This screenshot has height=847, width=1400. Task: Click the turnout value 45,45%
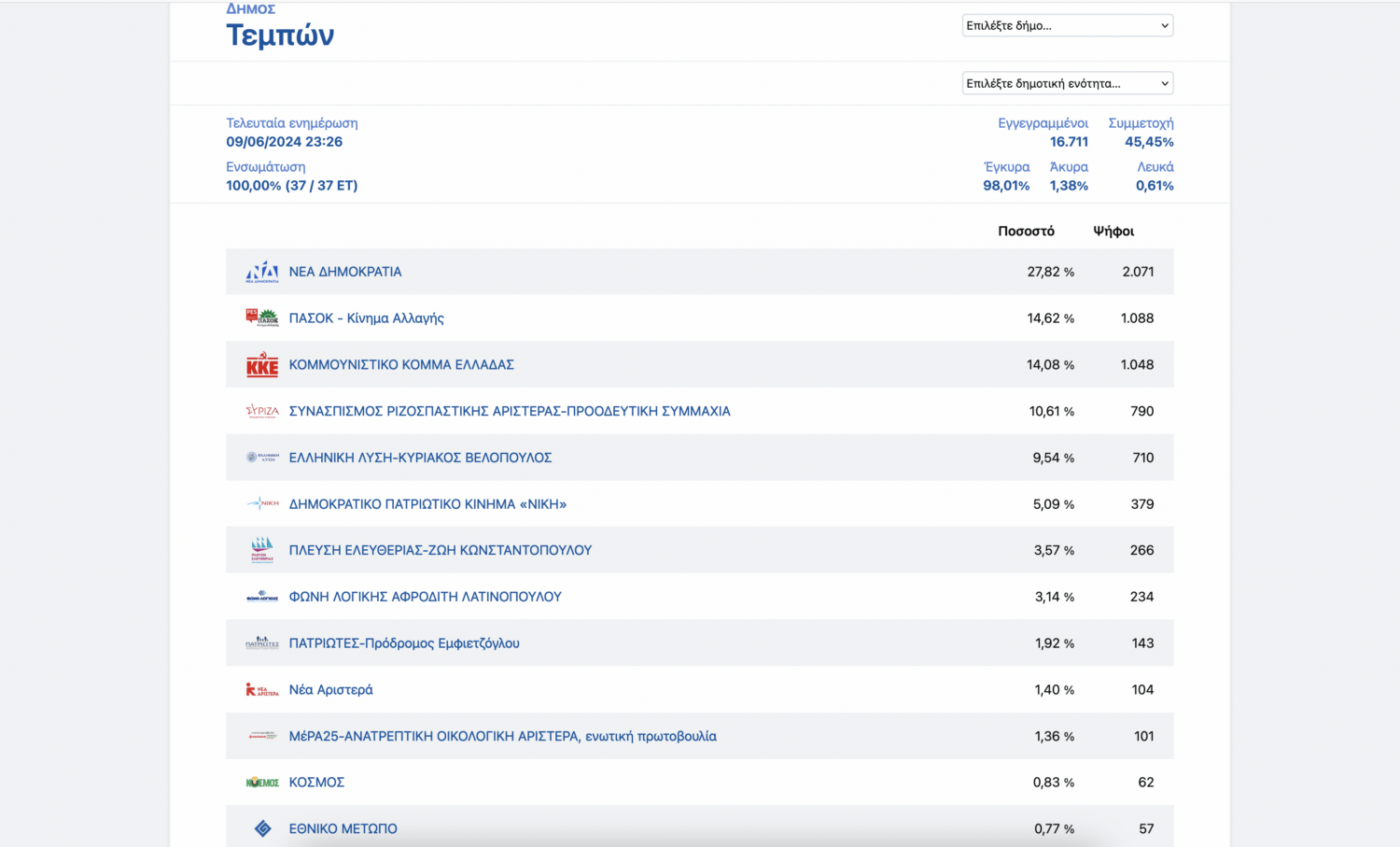click(x=1149, y=142)
